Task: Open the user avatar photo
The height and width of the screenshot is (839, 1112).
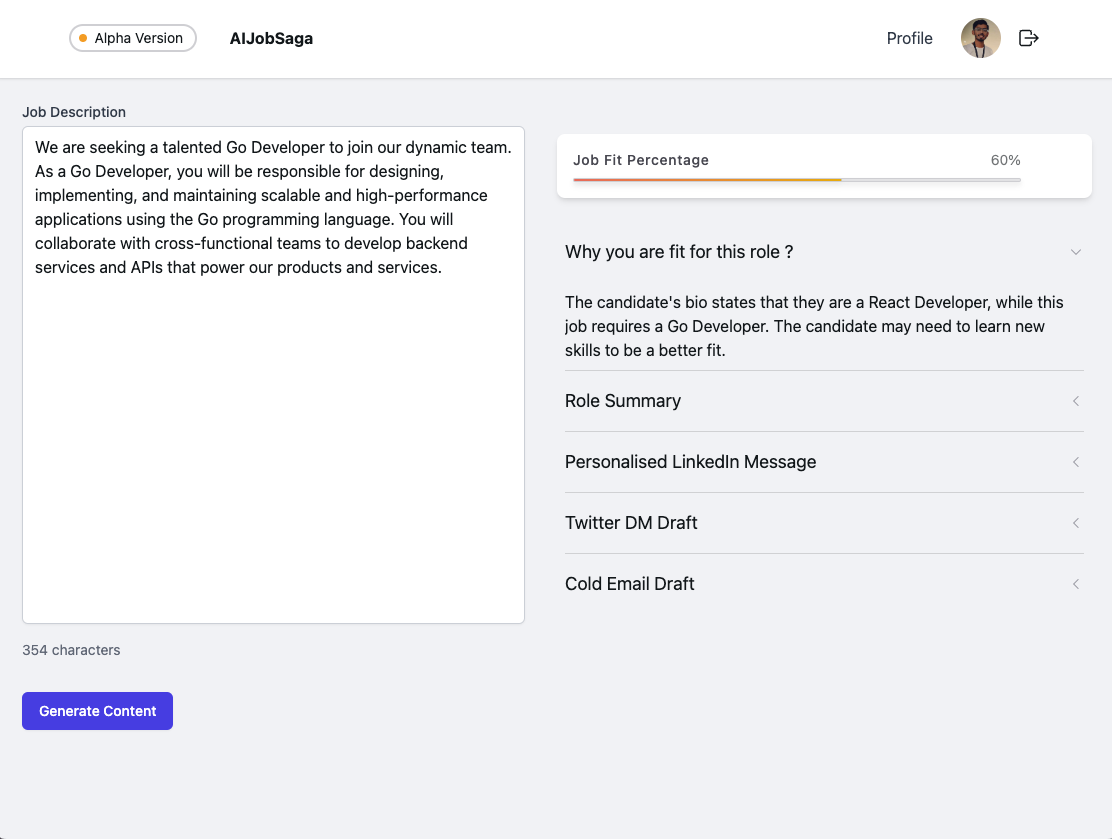Action: (980, 38)
